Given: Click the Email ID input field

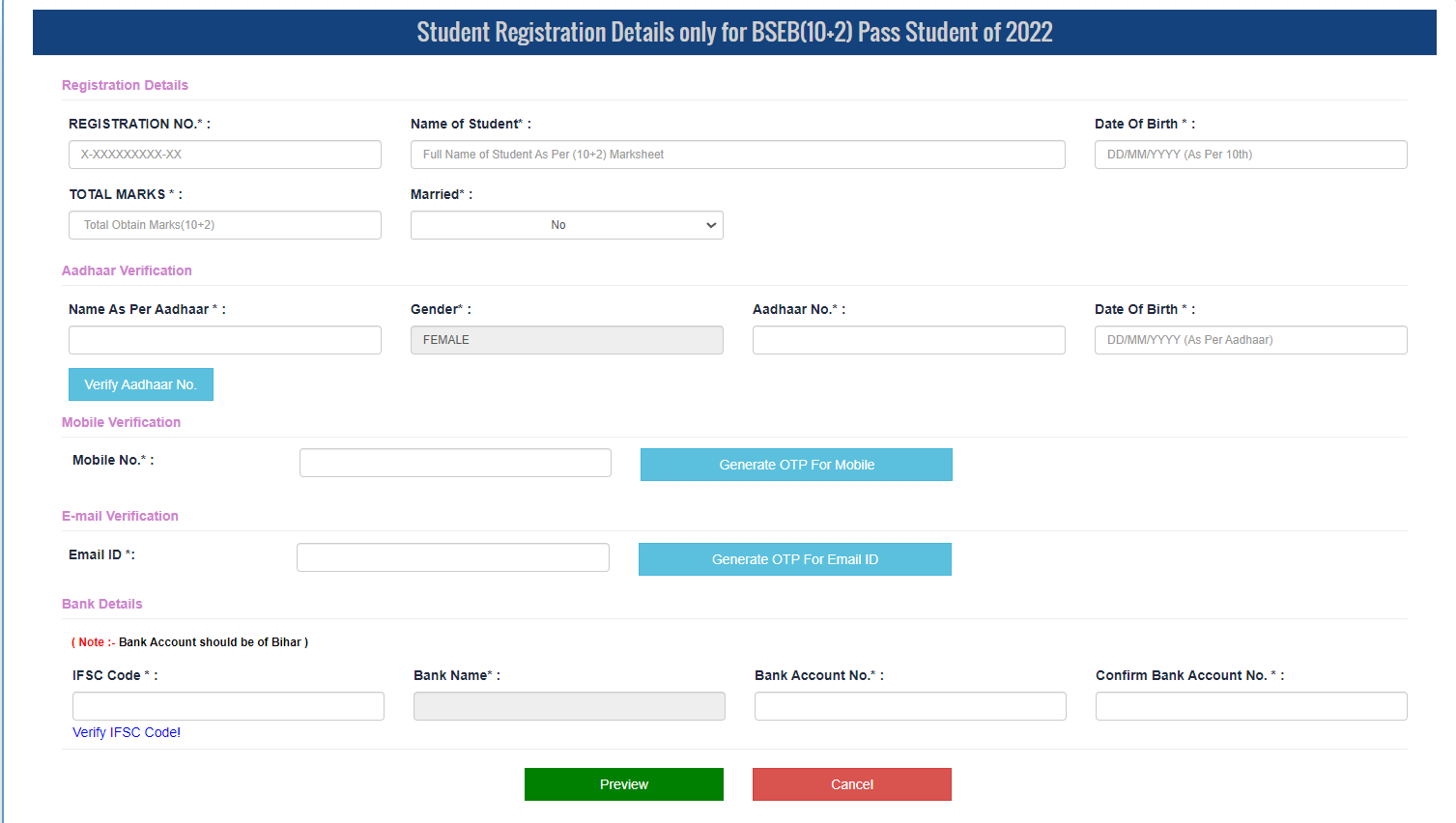Looking at the screenshot, I should pos(452,556).
